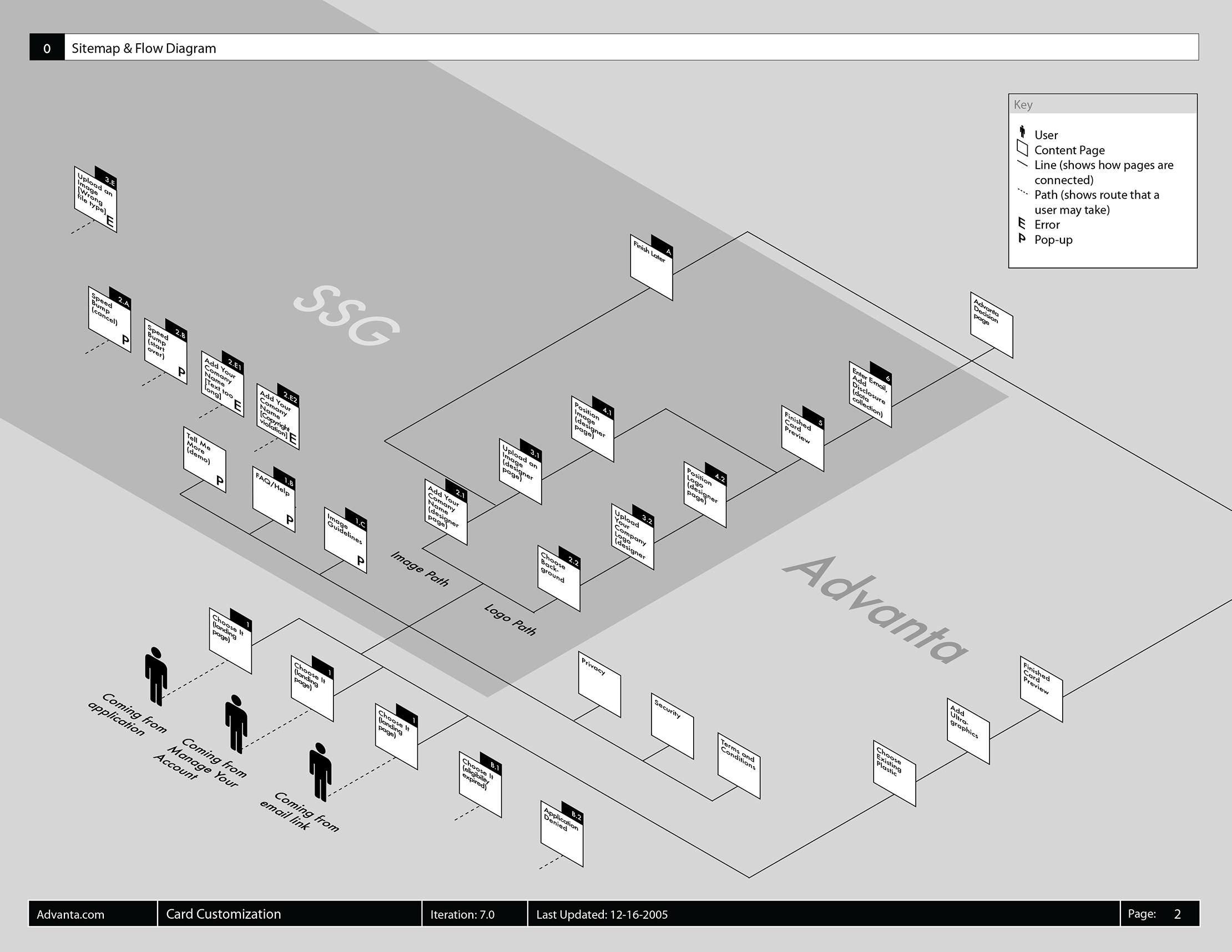
Task: Select the 2.1 Add Your Company Name designer page card
Action: coord(446,512)
